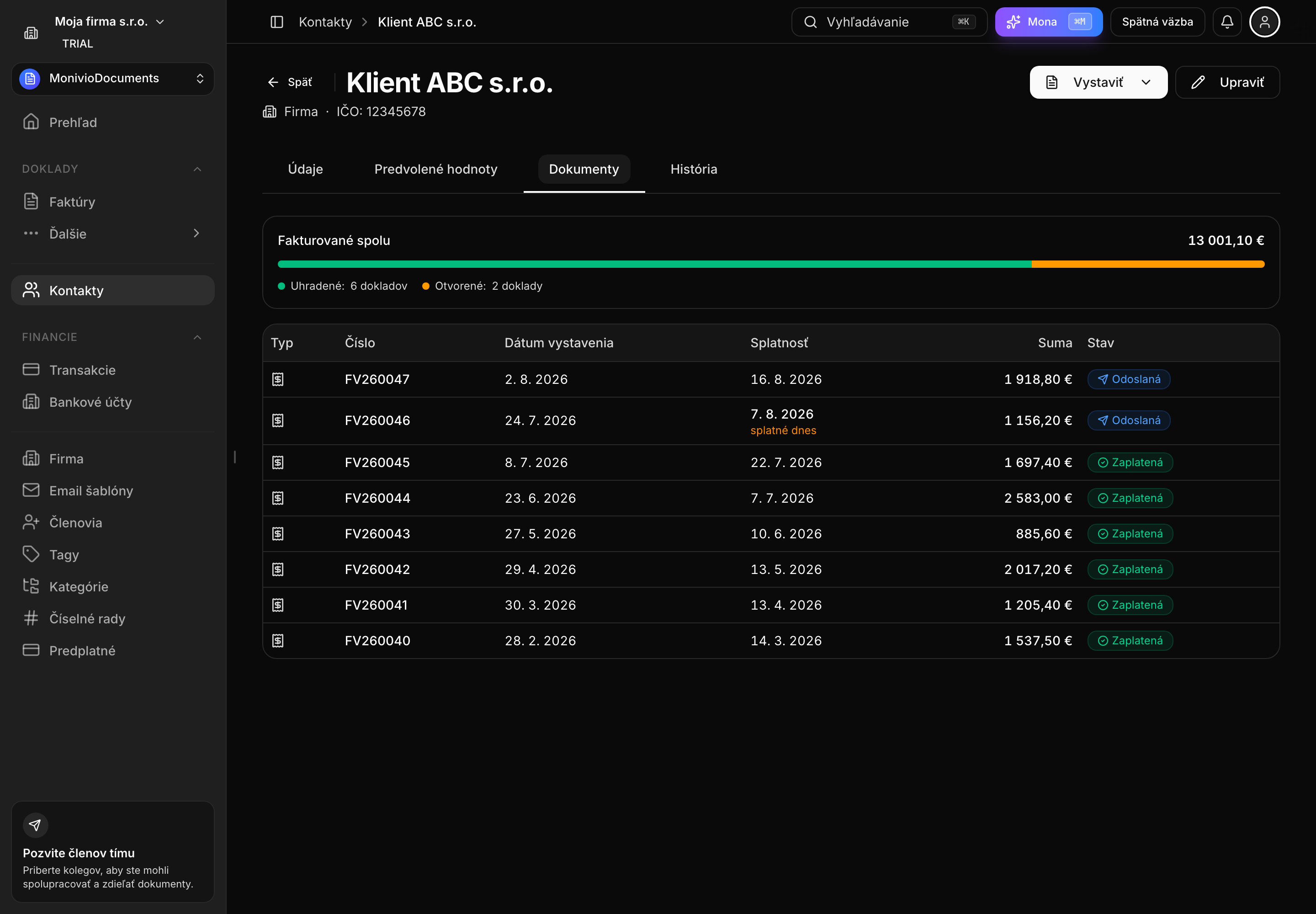Click the pencil icon on Upraviť
This screenshot has height=914, width=1316.
tap(1198, 82)
